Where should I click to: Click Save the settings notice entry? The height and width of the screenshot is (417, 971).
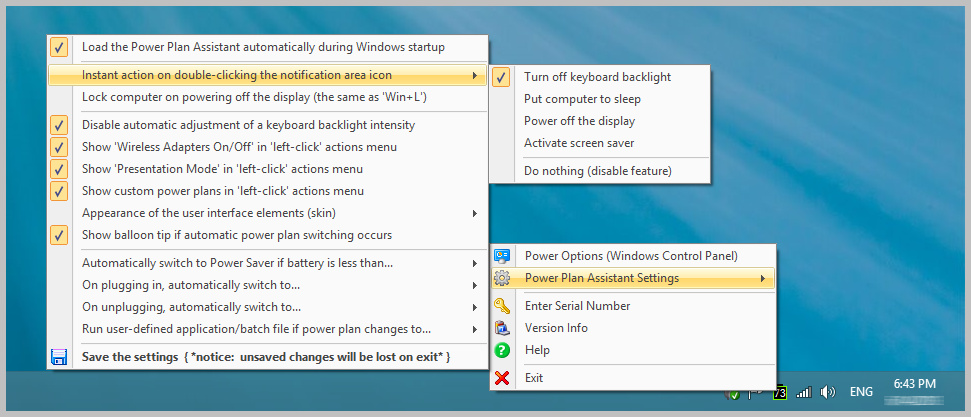coord(268,358)
